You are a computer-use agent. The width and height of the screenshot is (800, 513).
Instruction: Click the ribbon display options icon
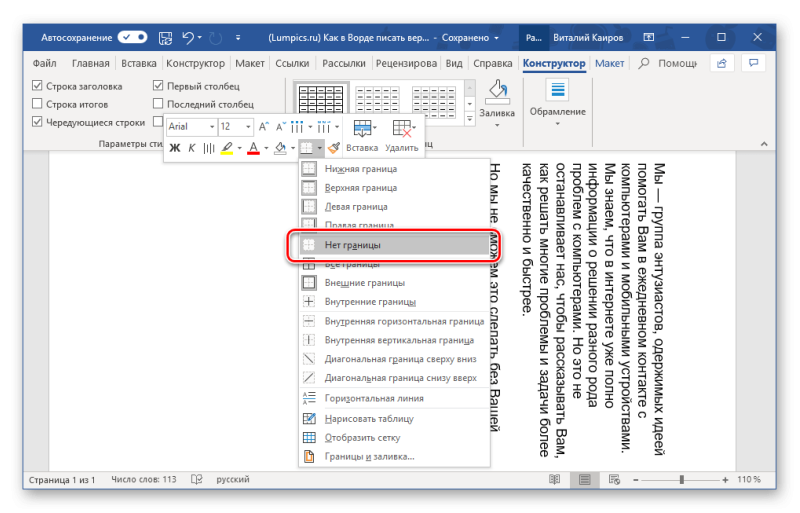(648, 37)
